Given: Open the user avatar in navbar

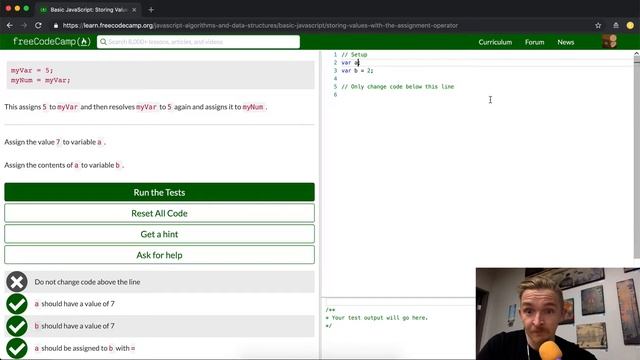Looking at the screenshot, I should coord(609,42).
